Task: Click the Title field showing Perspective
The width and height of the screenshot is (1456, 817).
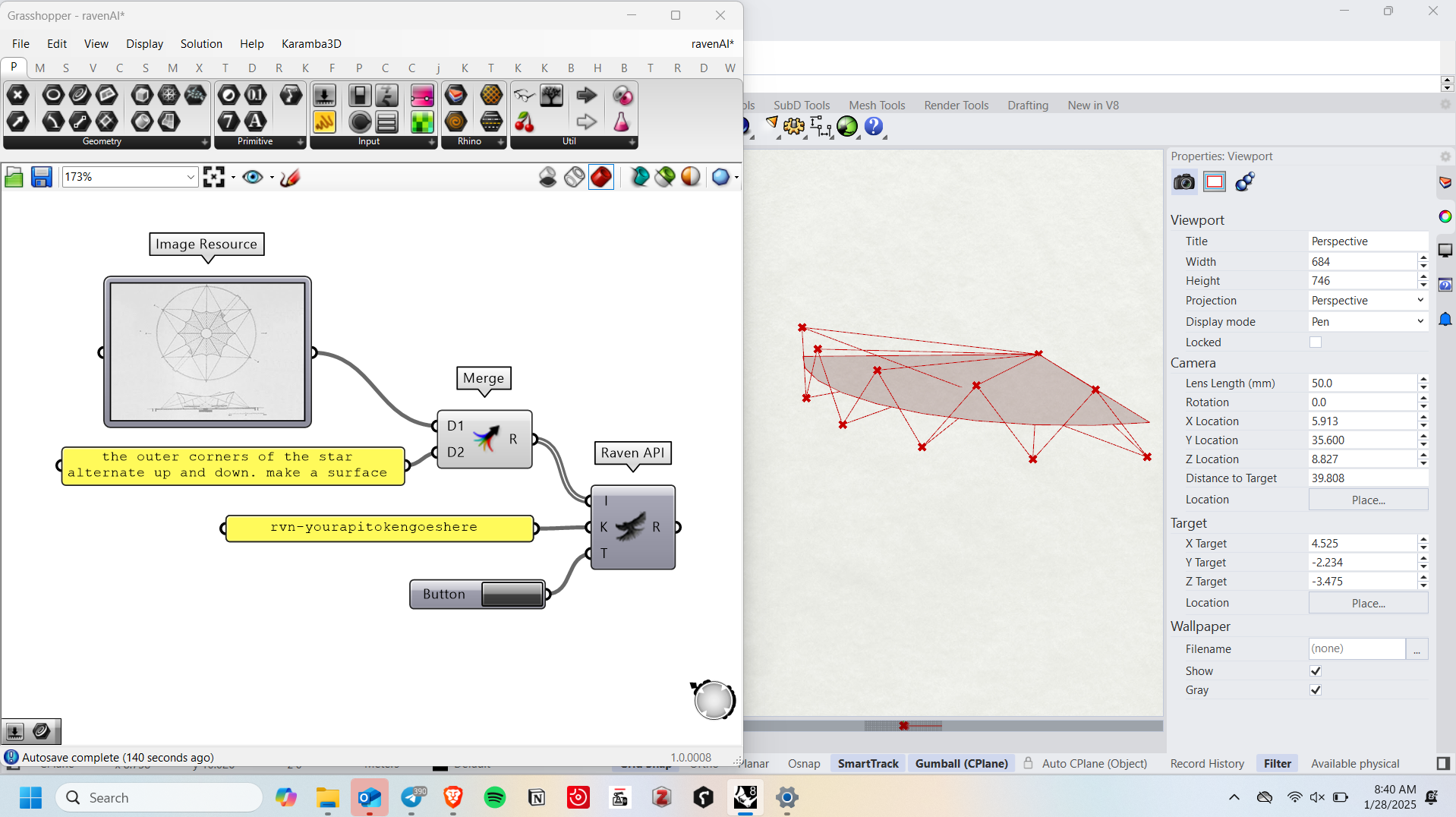Action: [1368, 241]
